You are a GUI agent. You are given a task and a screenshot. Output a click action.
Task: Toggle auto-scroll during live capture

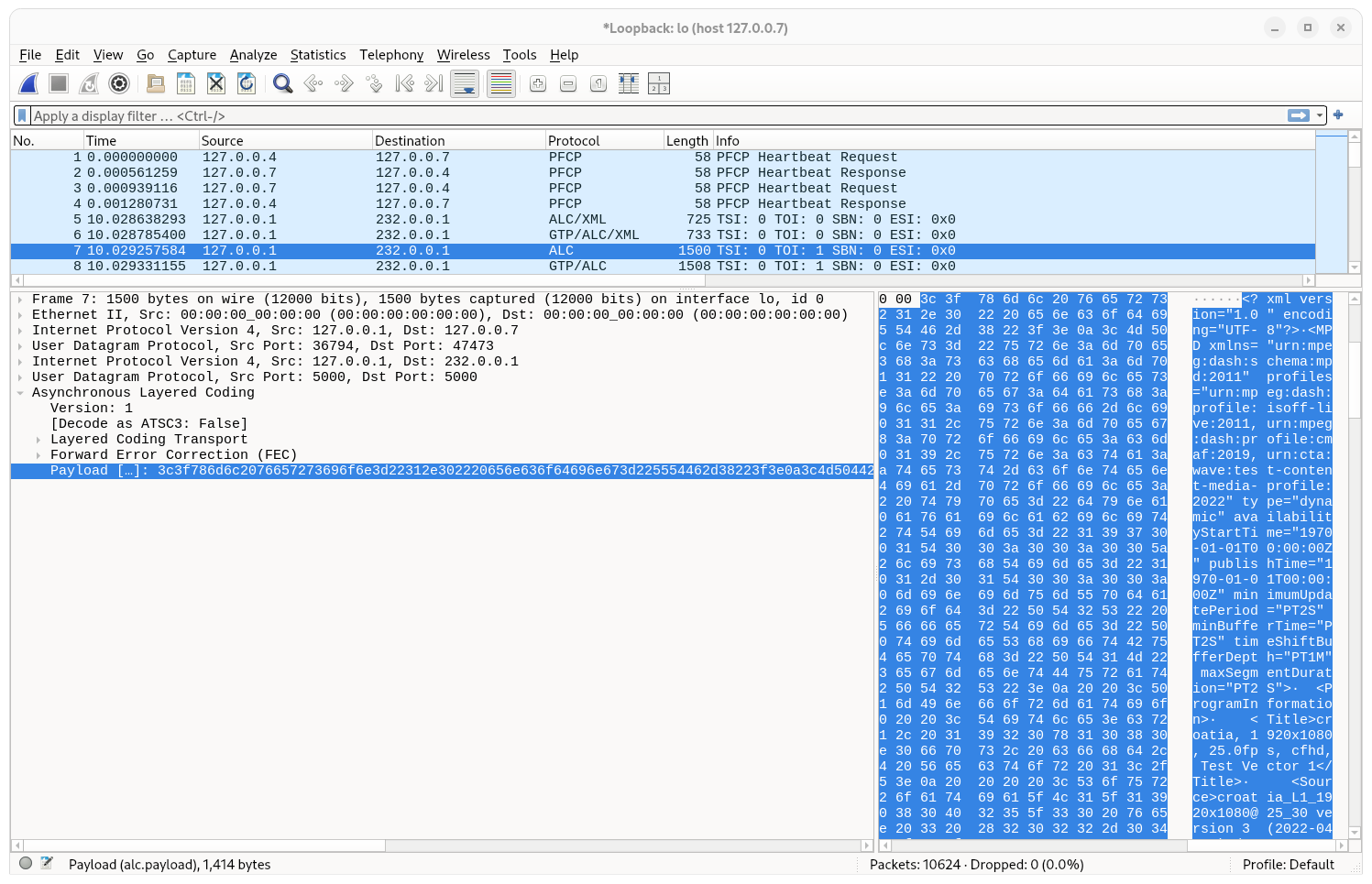tap(465, 83)
